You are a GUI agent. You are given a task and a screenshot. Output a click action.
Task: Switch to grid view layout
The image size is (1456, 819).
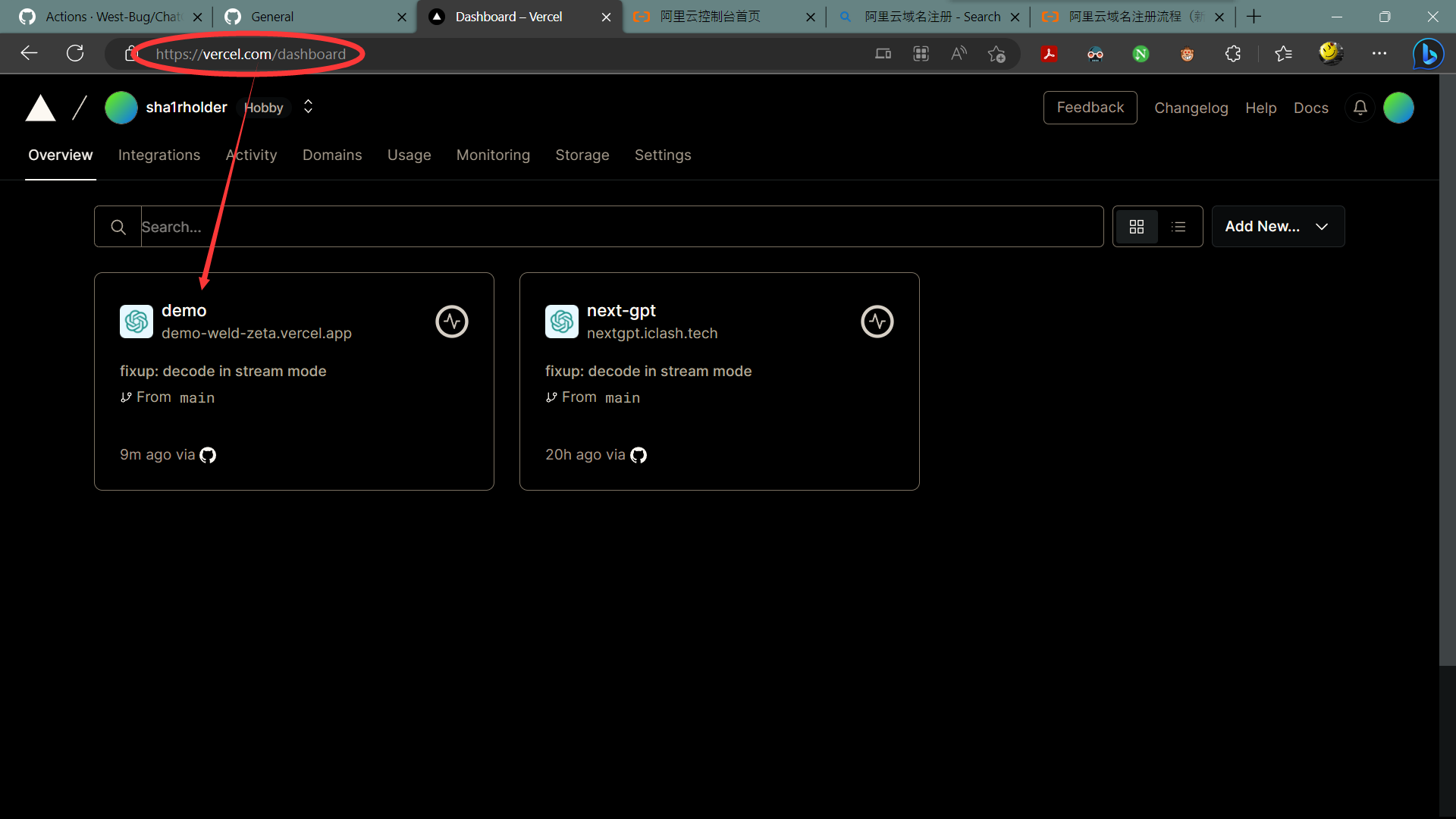tap(1137, 227)
